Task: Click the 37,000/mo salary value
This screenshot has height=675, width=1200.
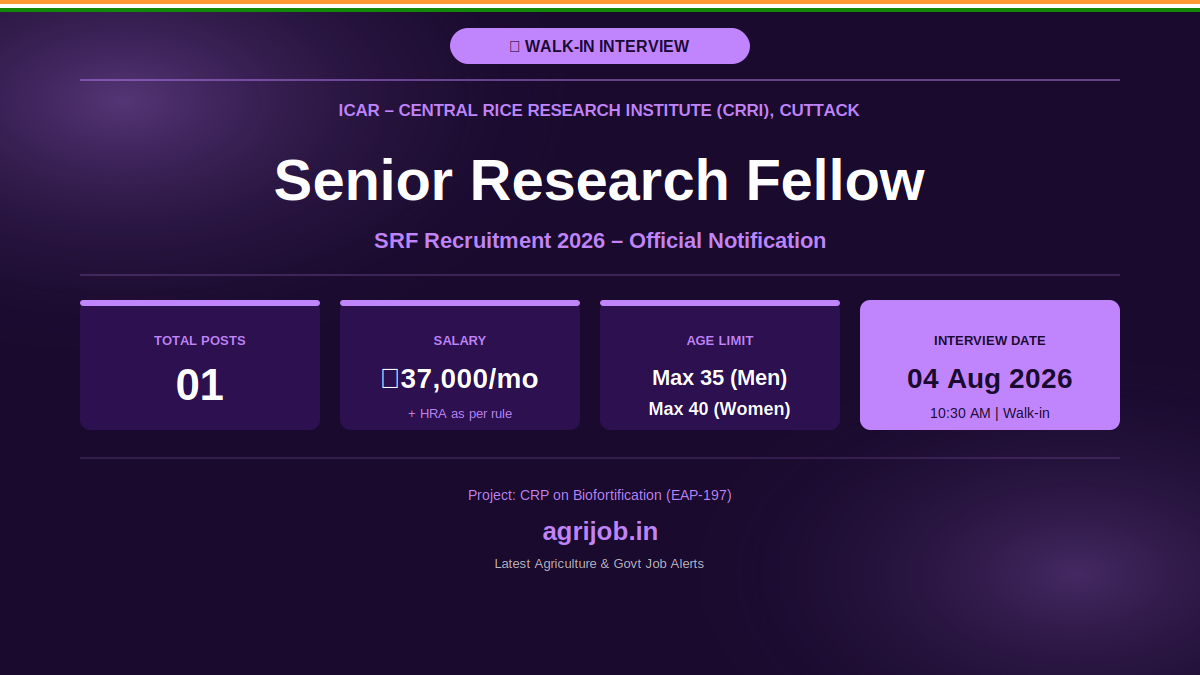Action: click(x=460, y=379)
